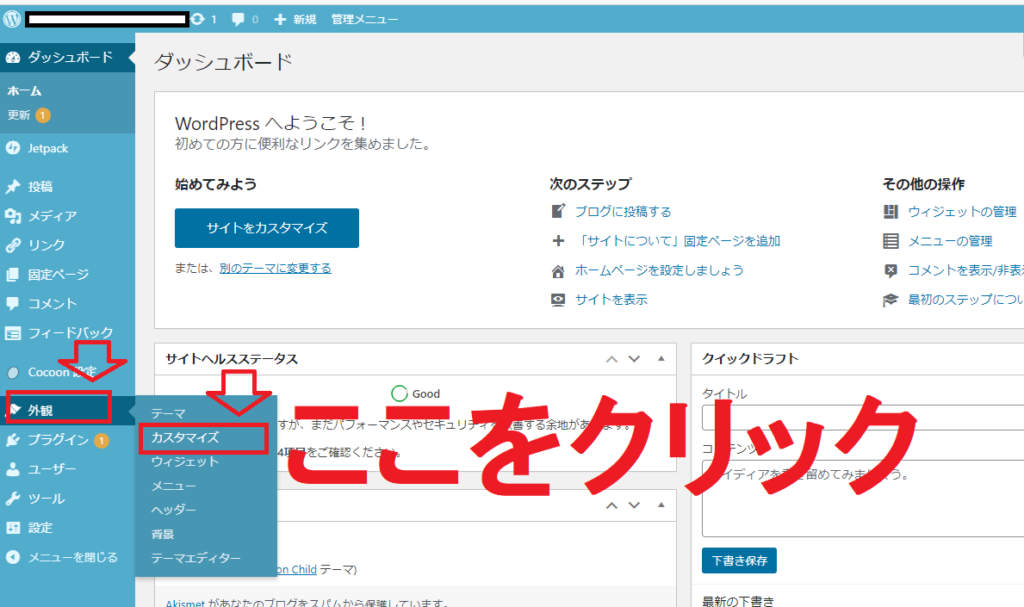Click the ユーザー person icon
Image resolution: width=1024 pixels, height=607 pixels.
tap(12, 469)
